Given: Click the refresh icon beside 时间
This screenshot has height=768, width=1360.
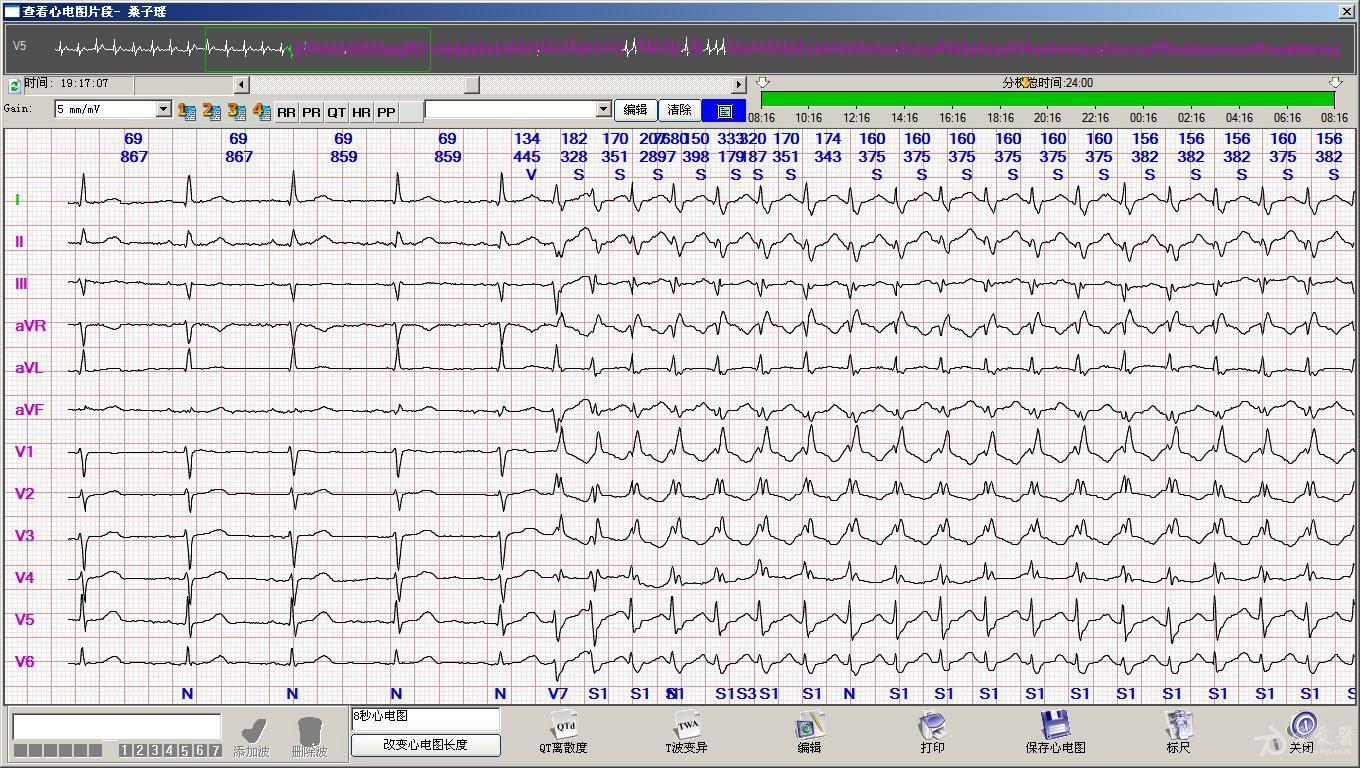Looking at the screenshot, I should tap(14, 85).
